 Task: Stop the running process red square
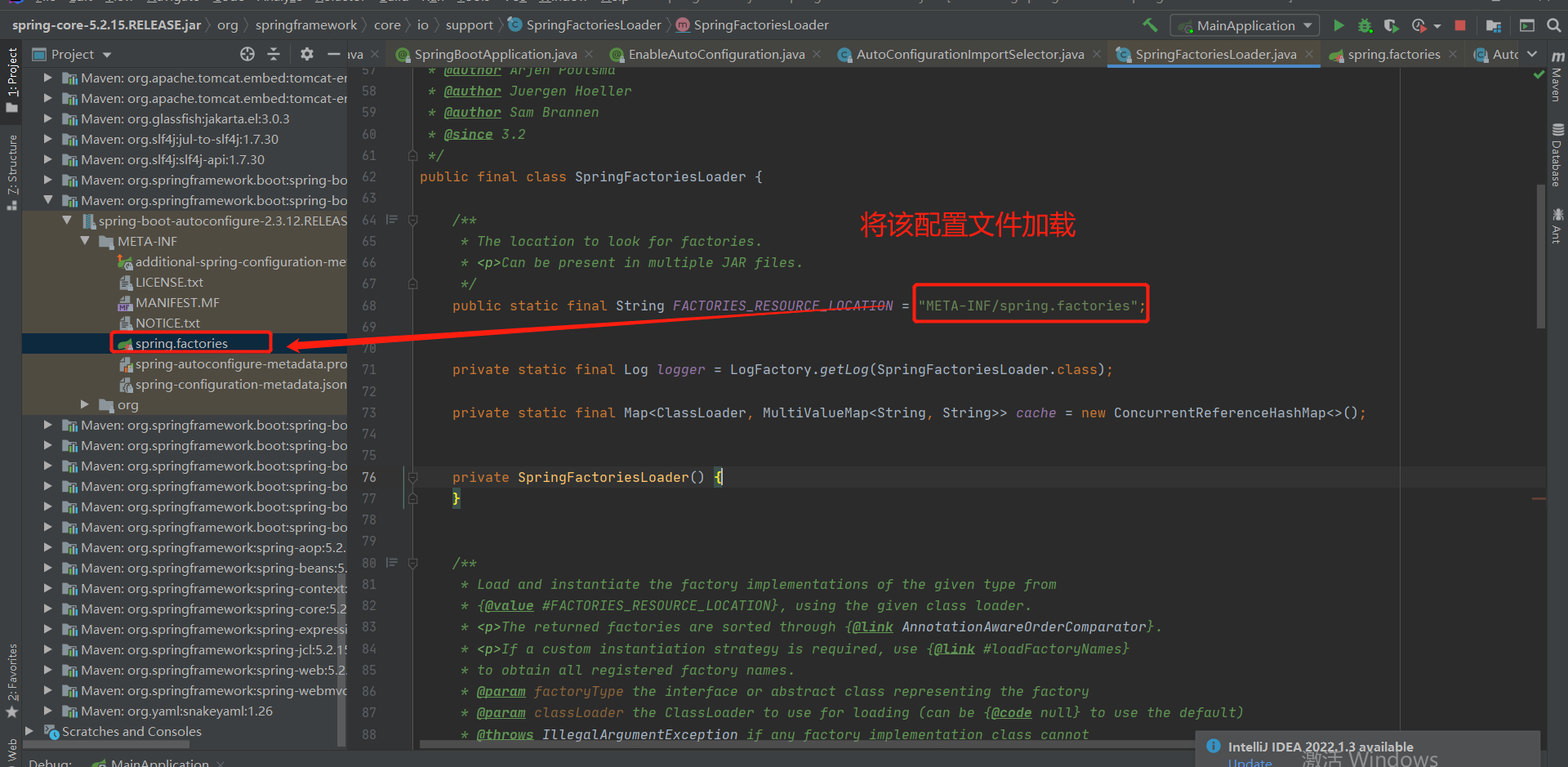coord(1460,25)
